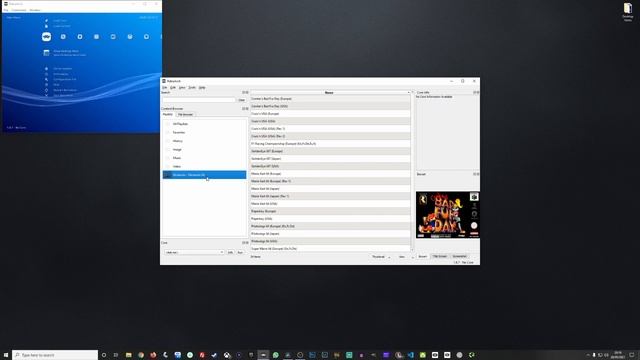Select F1 Racing Championship (Europe) row
The width and height of the screenshot is (640, 360).
coord(330,144)
